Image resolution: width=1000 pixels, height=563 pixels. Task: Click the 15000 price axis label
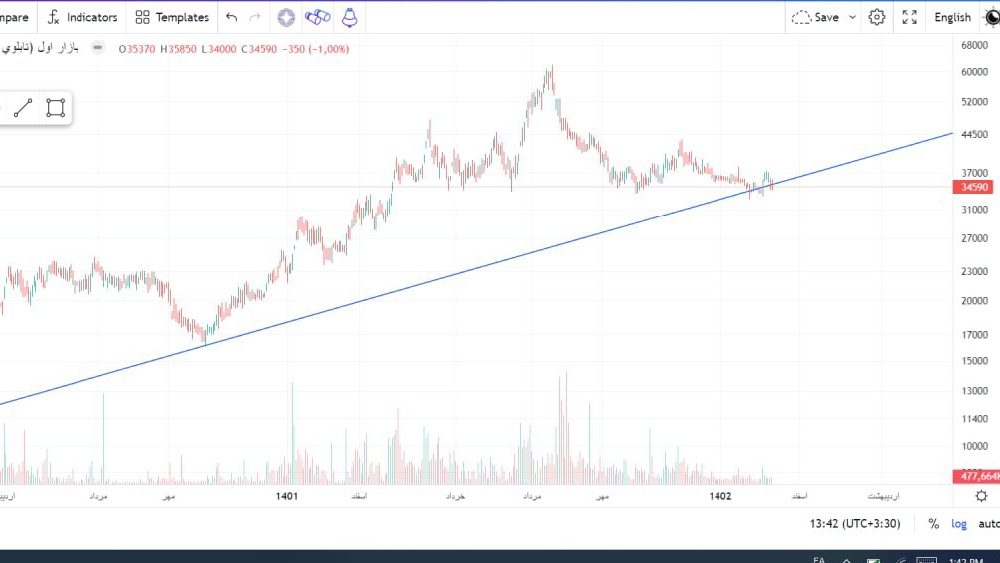click(x=974, y=361)
